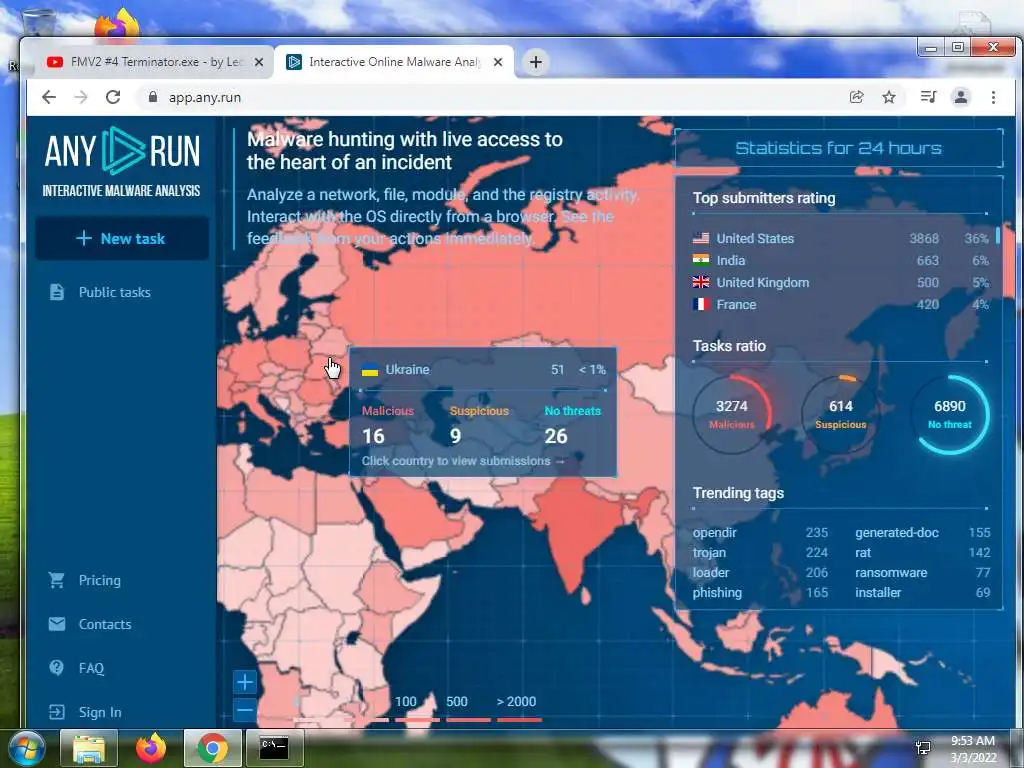
Task: Click the 6890 No threat ratio circle
Action: pyautogui.click(x=950, y=414)
